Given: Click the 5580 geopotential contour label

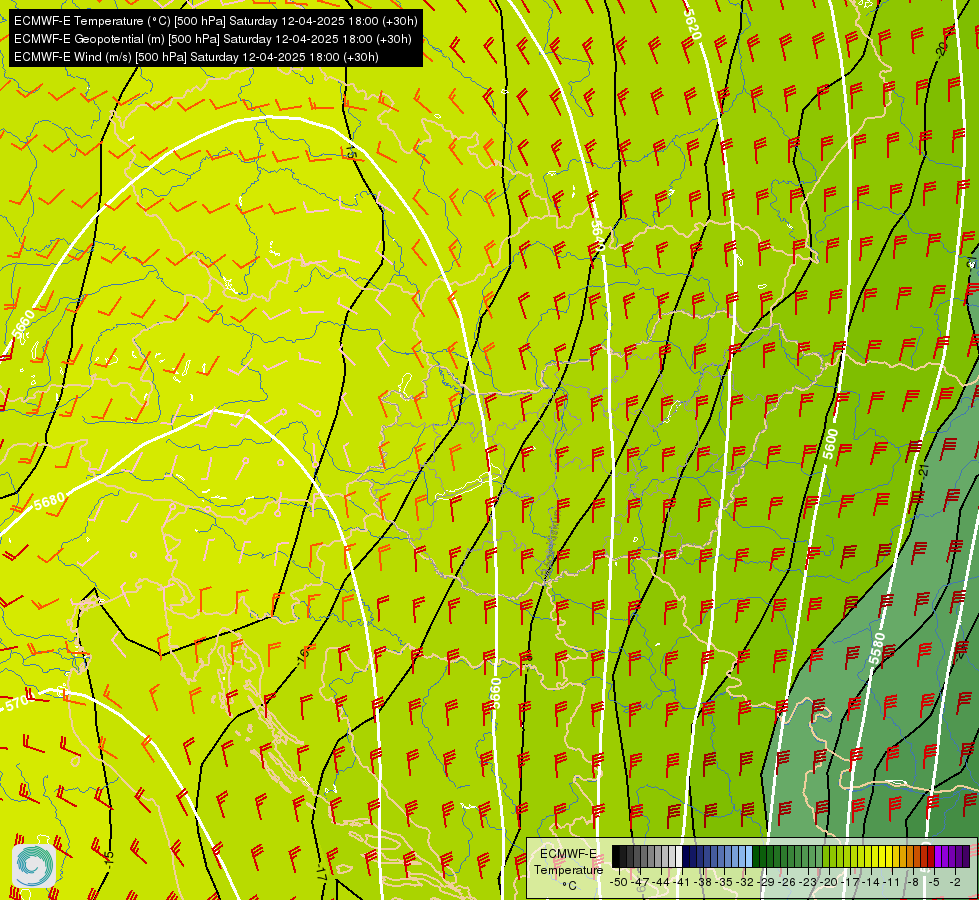Looking at the screenshot, I should [877, 649].
